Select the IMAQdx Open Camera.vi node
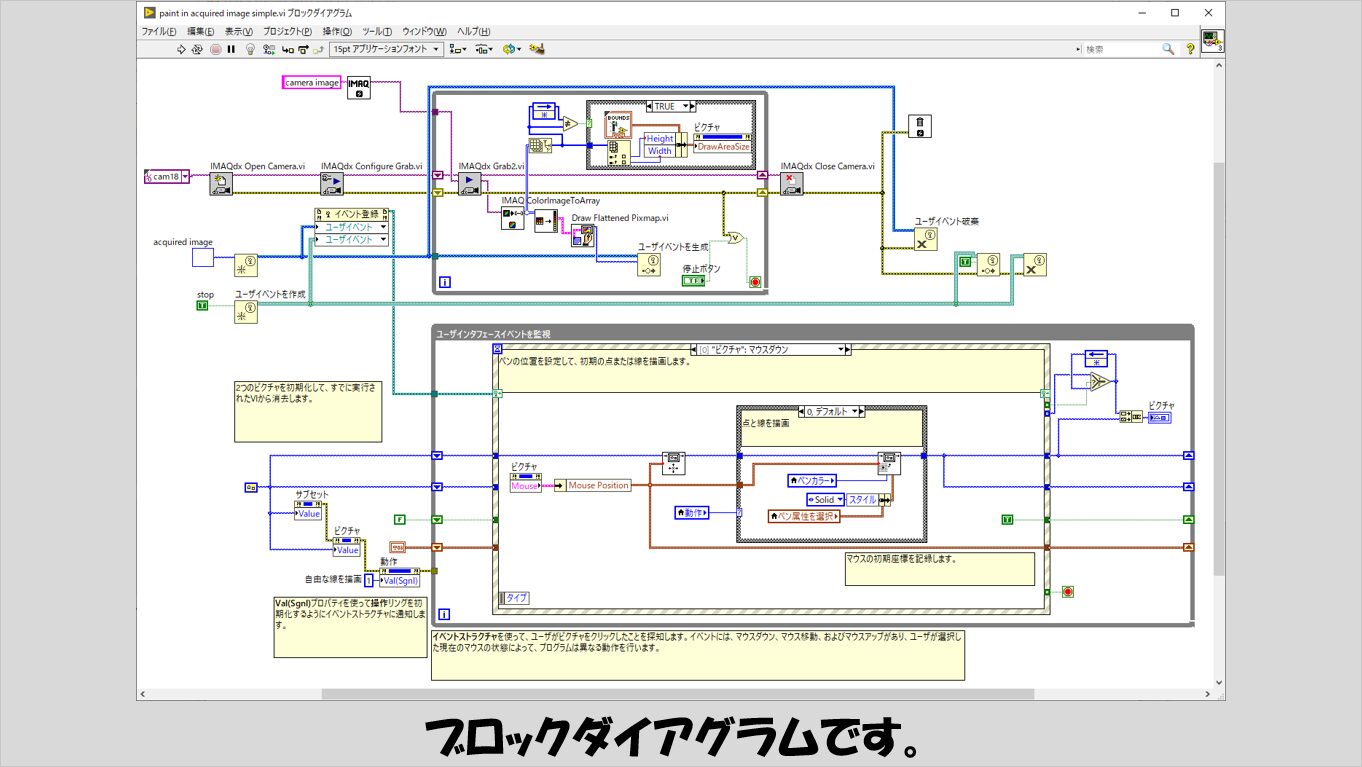Viewport: 1362px width, 767px height. (x=221, y=183)
